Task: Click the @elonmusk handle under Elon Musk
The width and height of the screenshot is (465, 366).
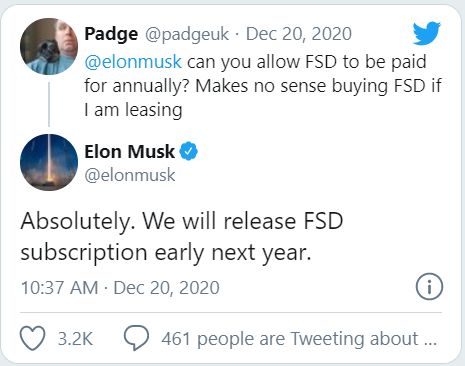Action: pyautogui.click(x=130, y=175)
